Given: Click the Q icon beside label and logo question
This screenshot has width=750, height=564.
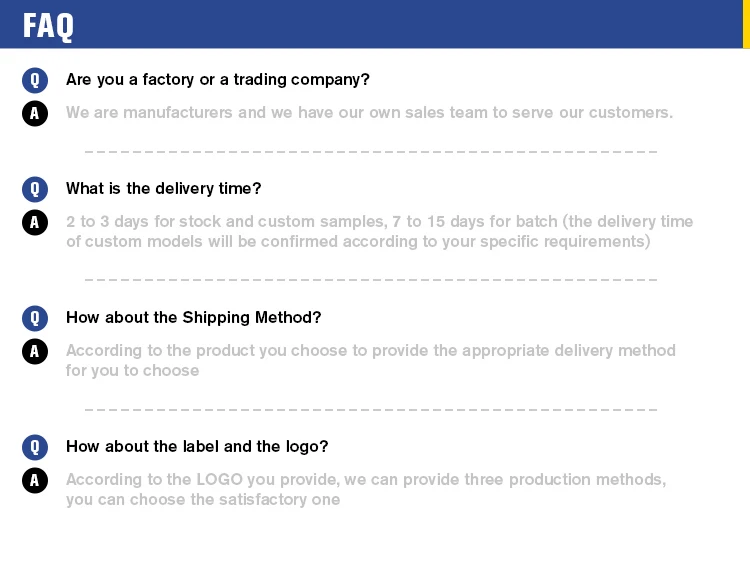Looking at the screenshot, I should pyautogui.click(x=35, y=447).
